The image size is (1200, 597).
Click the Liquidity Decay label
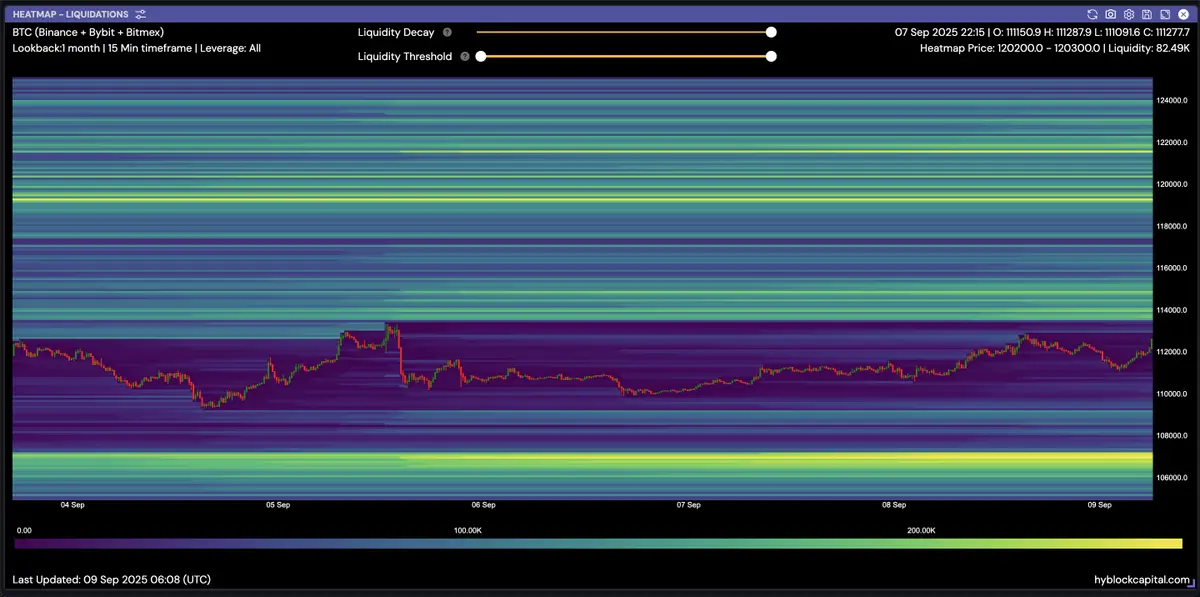point(396,32)
